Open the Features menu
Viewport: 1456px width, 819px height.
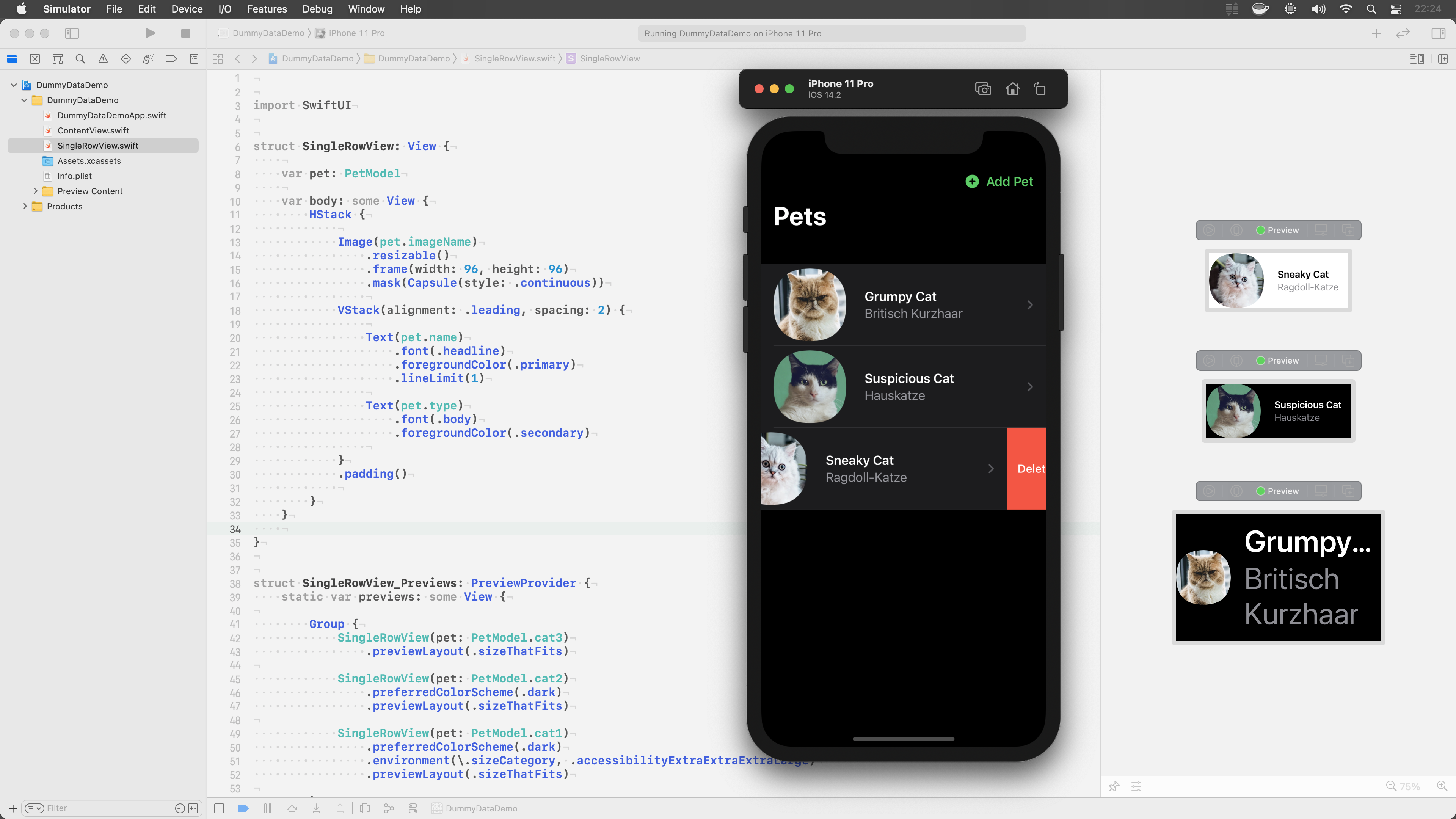267,9
